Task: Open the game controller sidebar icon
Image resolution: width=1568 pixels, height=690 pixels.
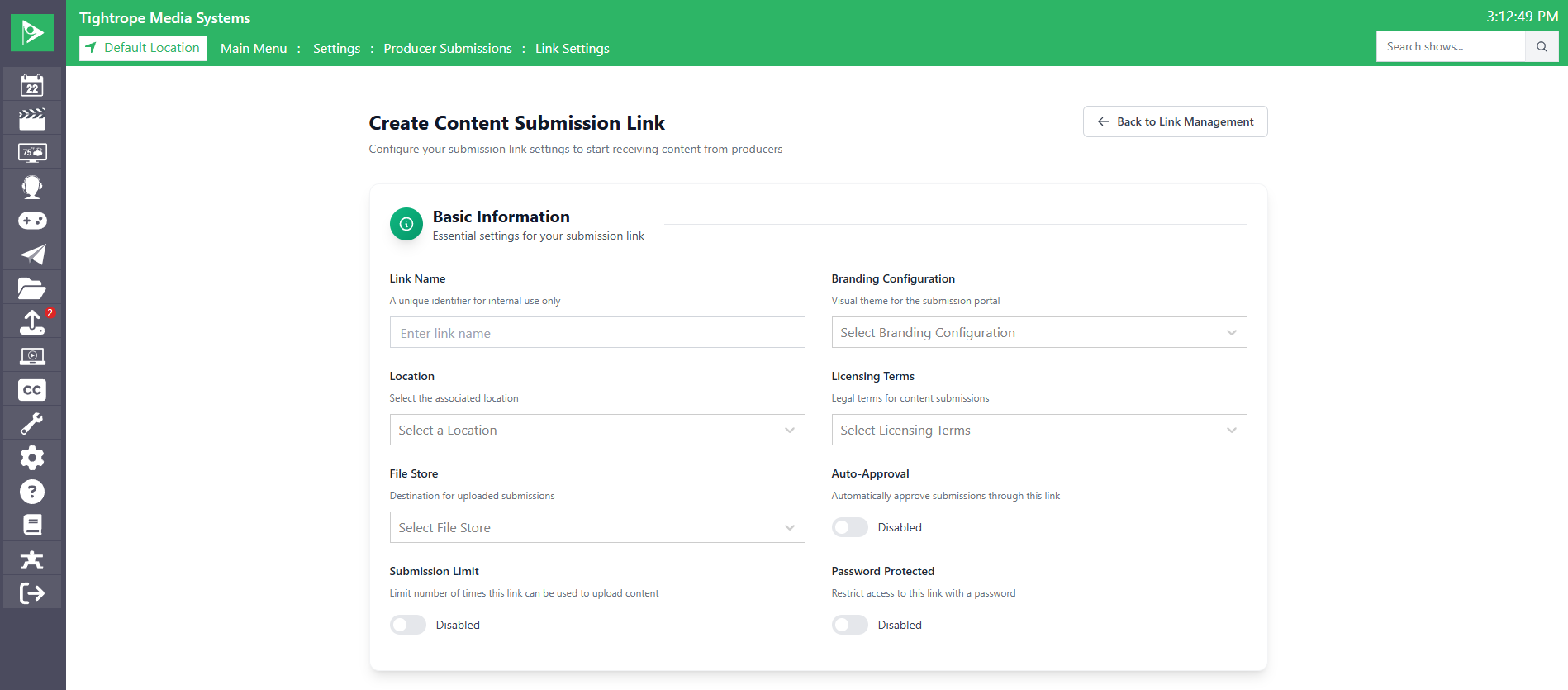Action: pos(32,221)
